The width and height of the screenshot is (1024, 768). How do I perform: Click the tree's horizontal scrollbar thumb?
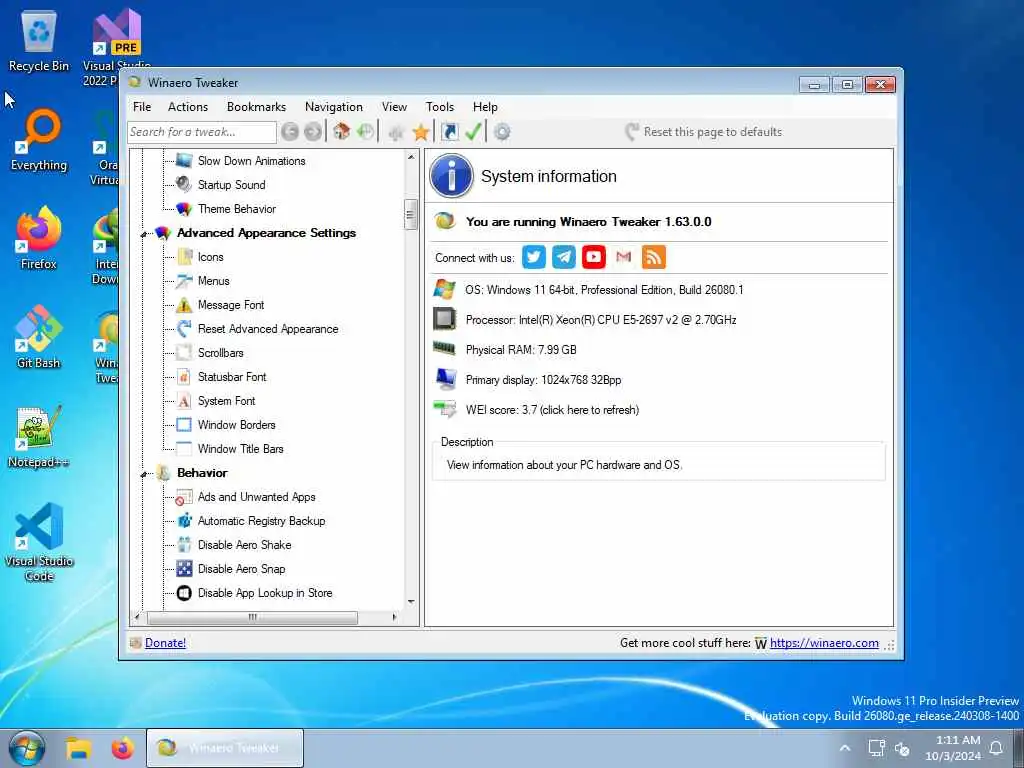pyautogui.click(x=252, y=616)
